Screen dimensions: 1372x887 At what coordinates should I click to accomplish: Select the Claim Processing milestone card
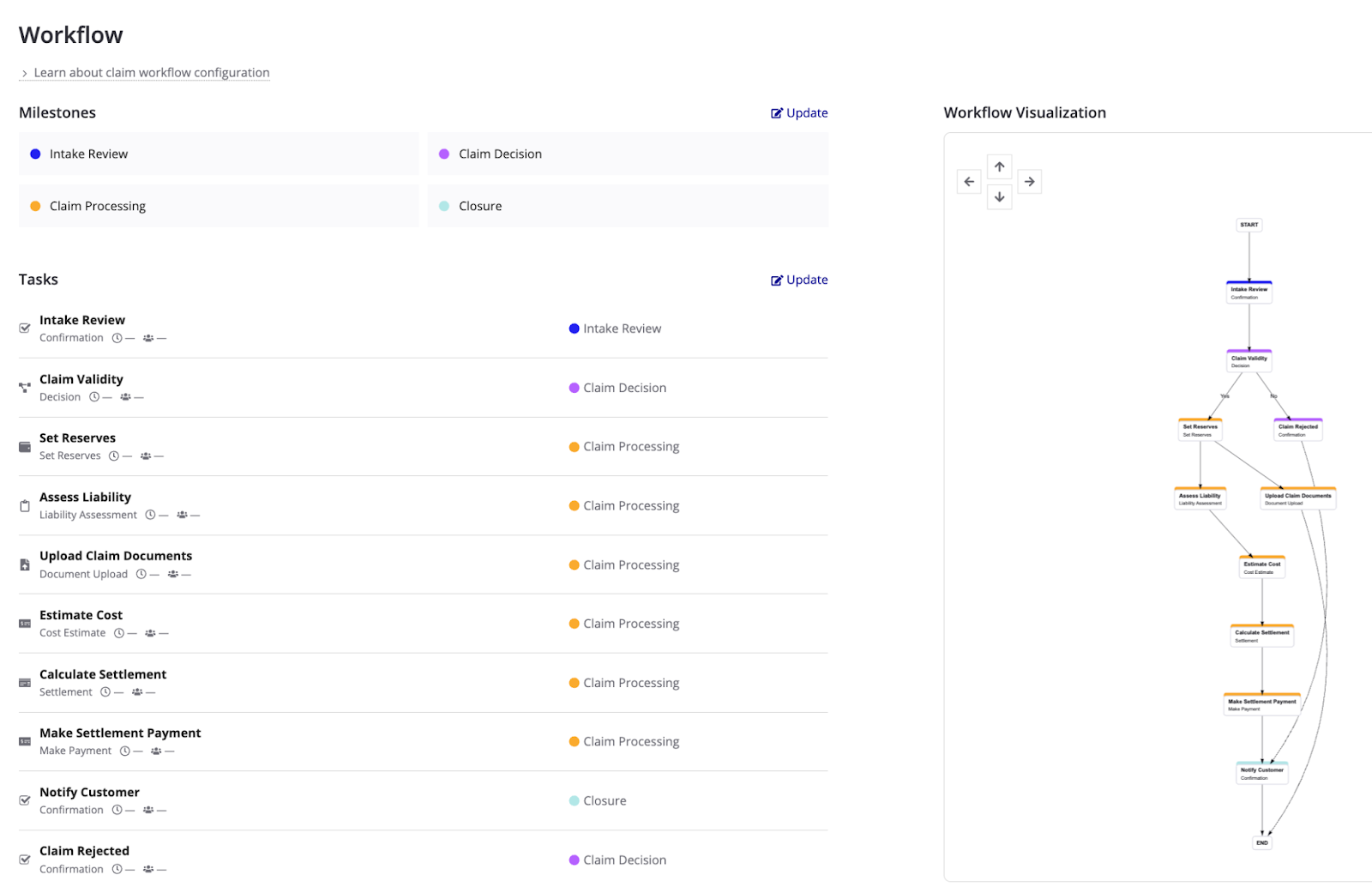tap(219, 206)
